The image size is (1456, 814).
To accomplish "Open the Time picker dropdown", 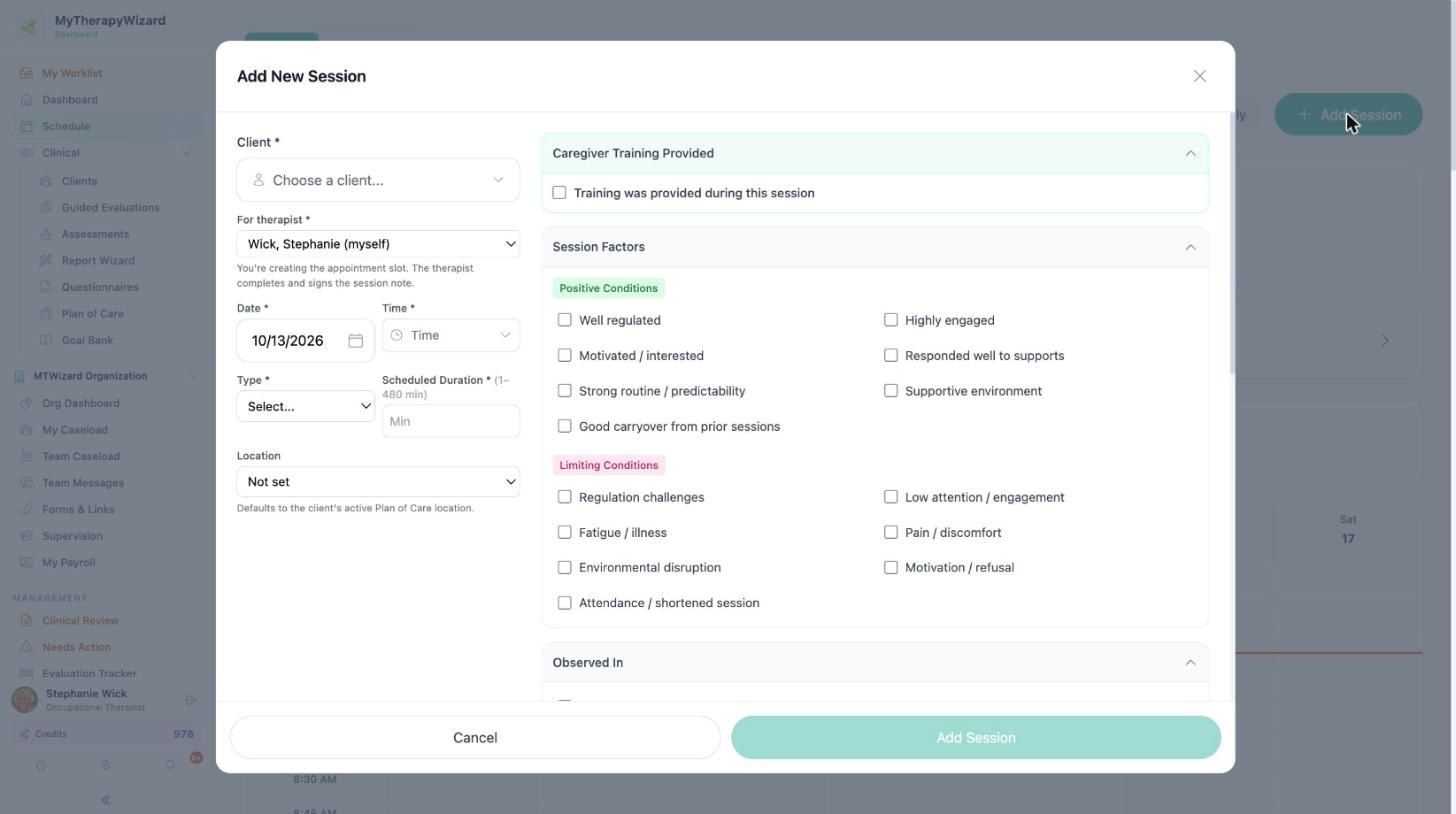I will (x=451, y=335).
